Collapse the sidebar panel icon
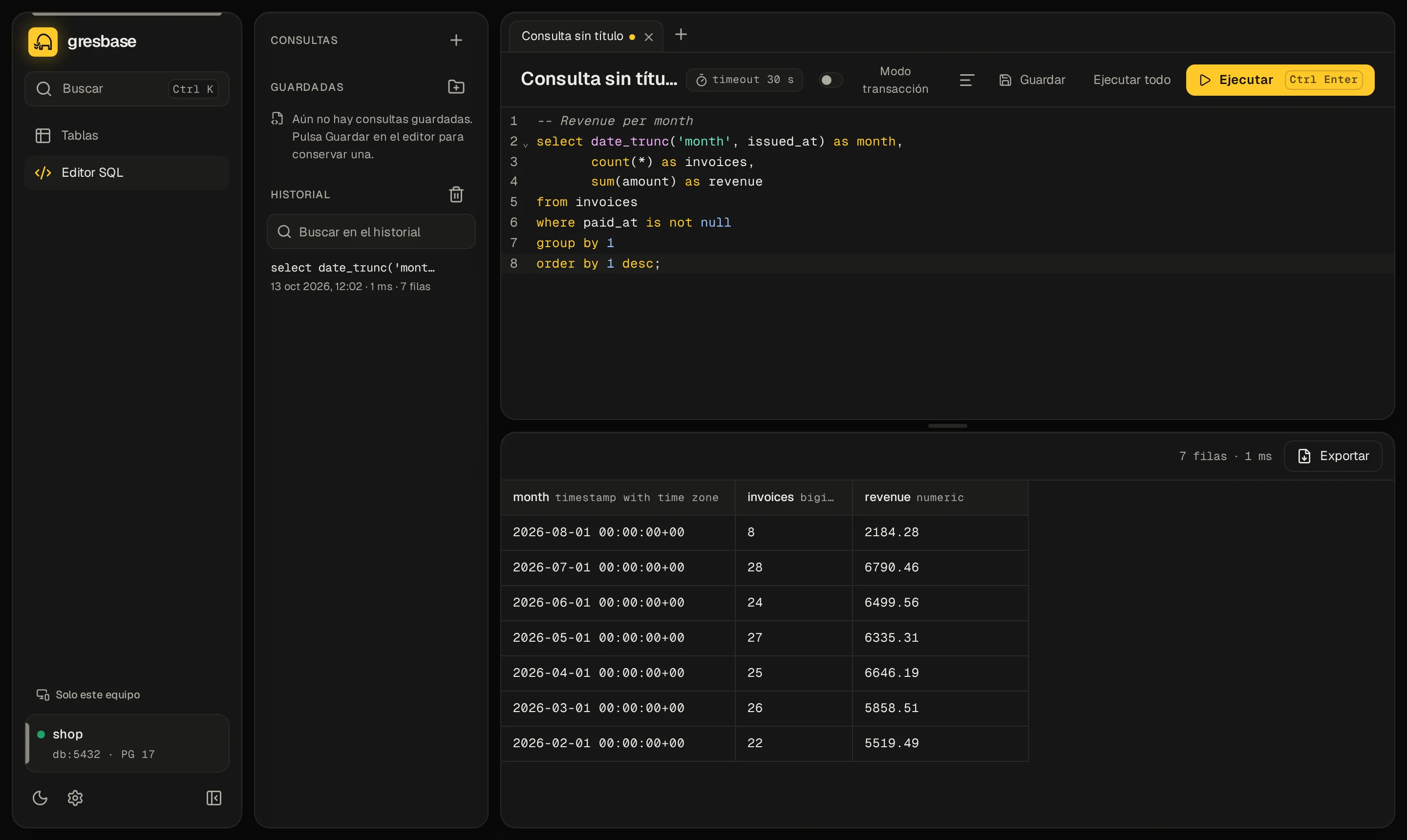Image resolution: width=1407 pixels, height=840 pixels. click(214, 798)
